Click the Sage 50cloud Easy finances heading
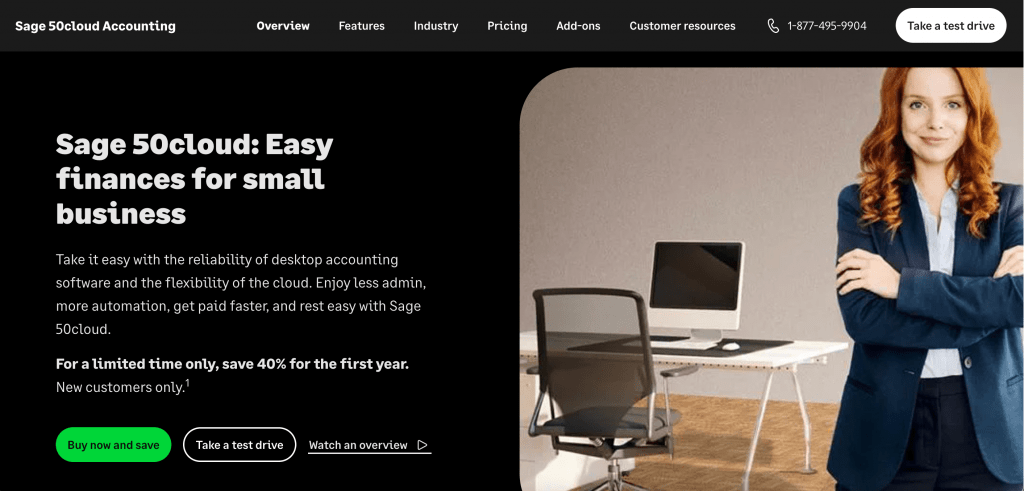Image resolution: width=1024 pixels, height=491 pixels. pos(195,179)
